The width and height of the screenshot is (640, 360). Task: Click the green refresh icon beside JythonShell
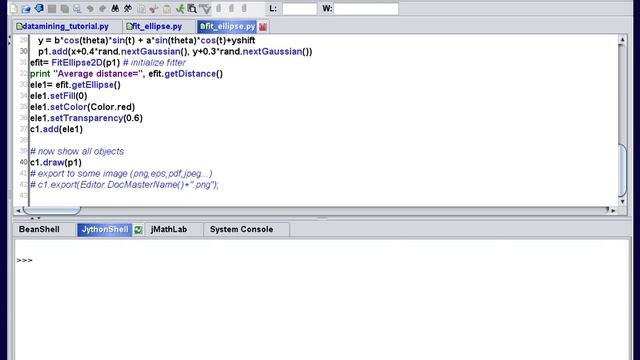[x=138, y=230]
